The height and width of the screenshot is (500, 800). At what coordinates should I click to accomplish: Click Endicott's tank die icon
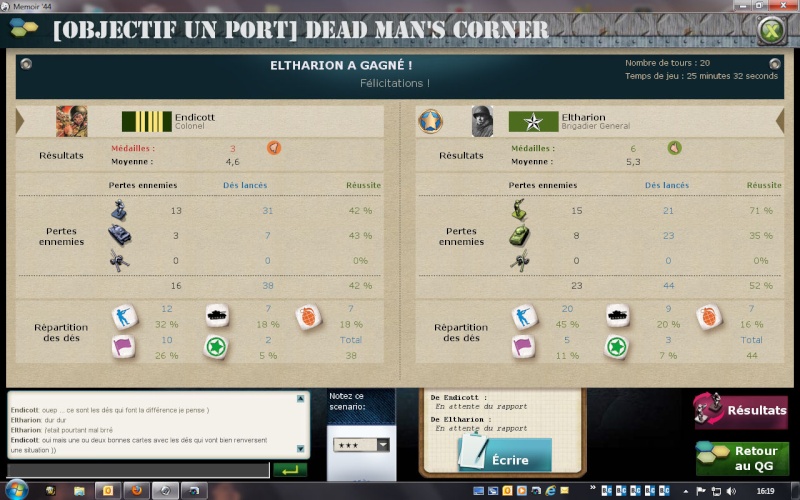tap(217, 315)
